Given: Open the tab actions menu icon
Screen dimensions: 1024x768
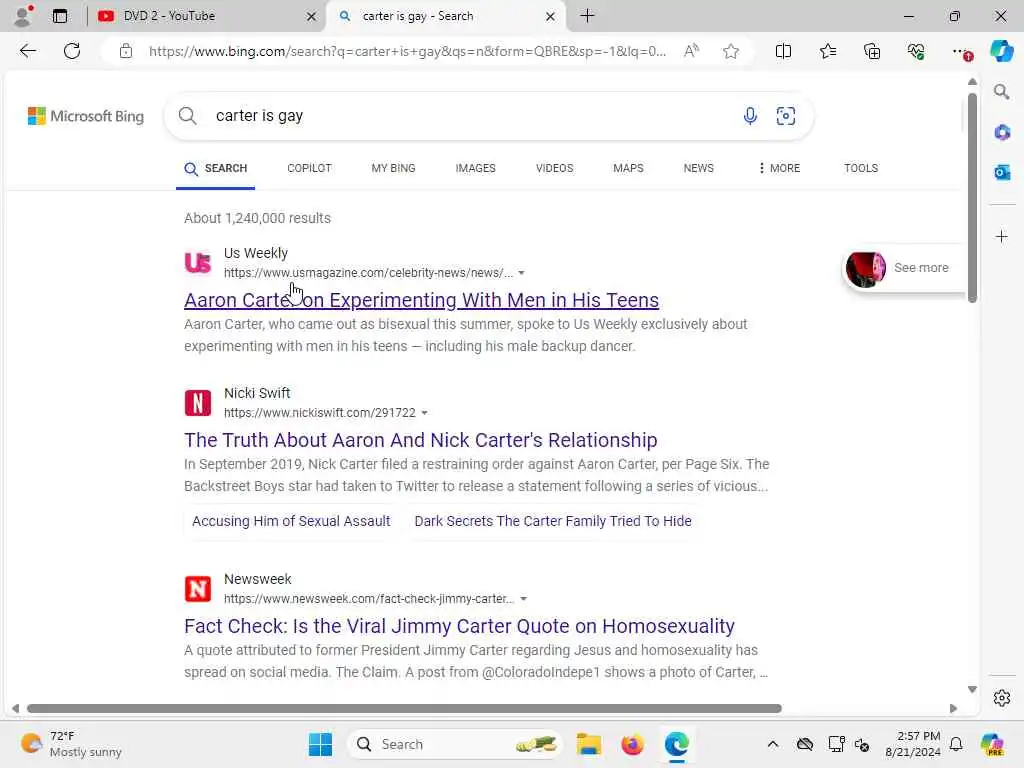Looking at the screenshot, I should tap(60, 16).
